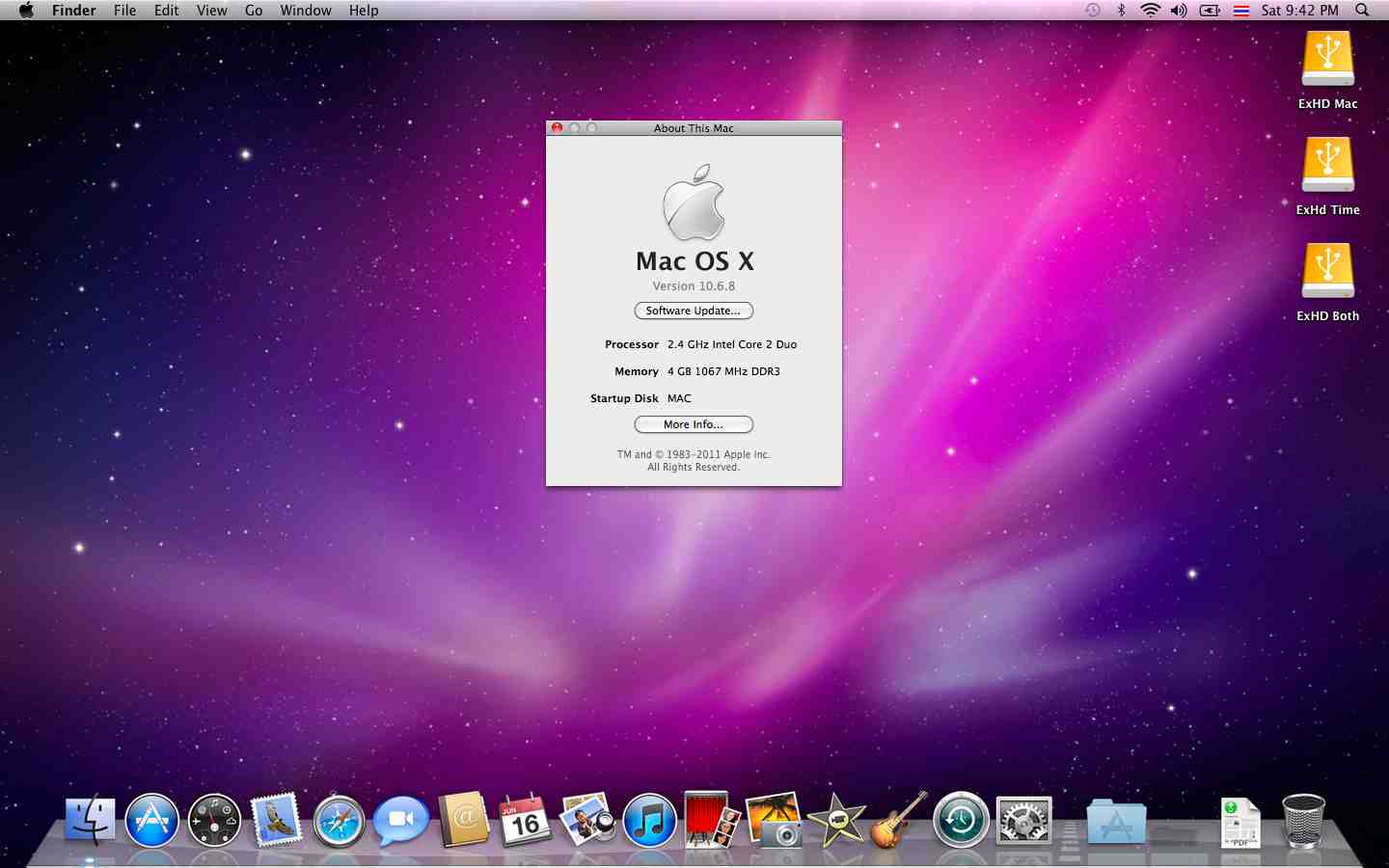Open the Help menu
Viewport: 1389px width, 868px height.
[x=364, y=11]
